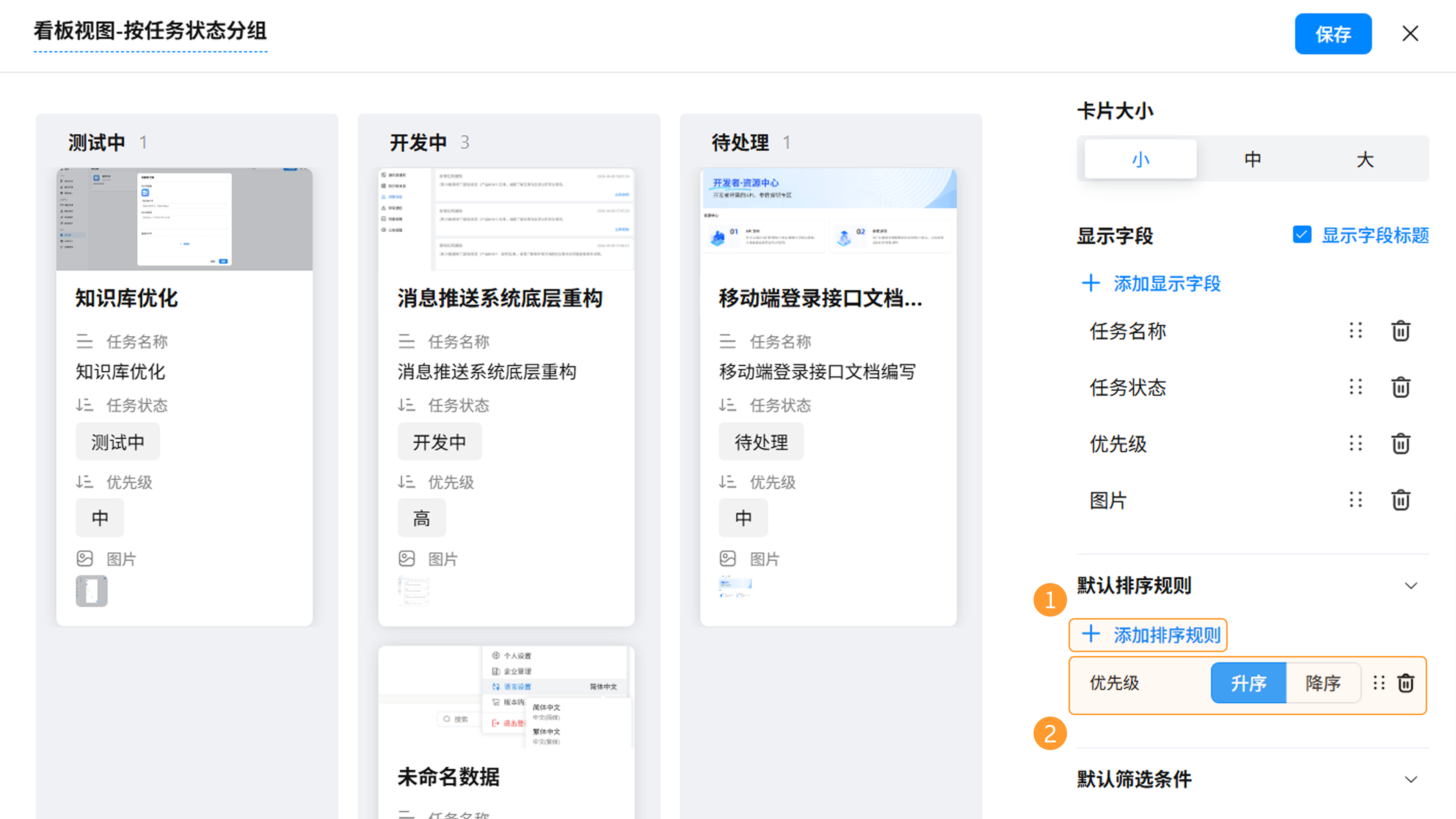The width and height of the screenshot is (1456, 819).
Task: Switch sort order to 降序
Action: point(1323,683)
